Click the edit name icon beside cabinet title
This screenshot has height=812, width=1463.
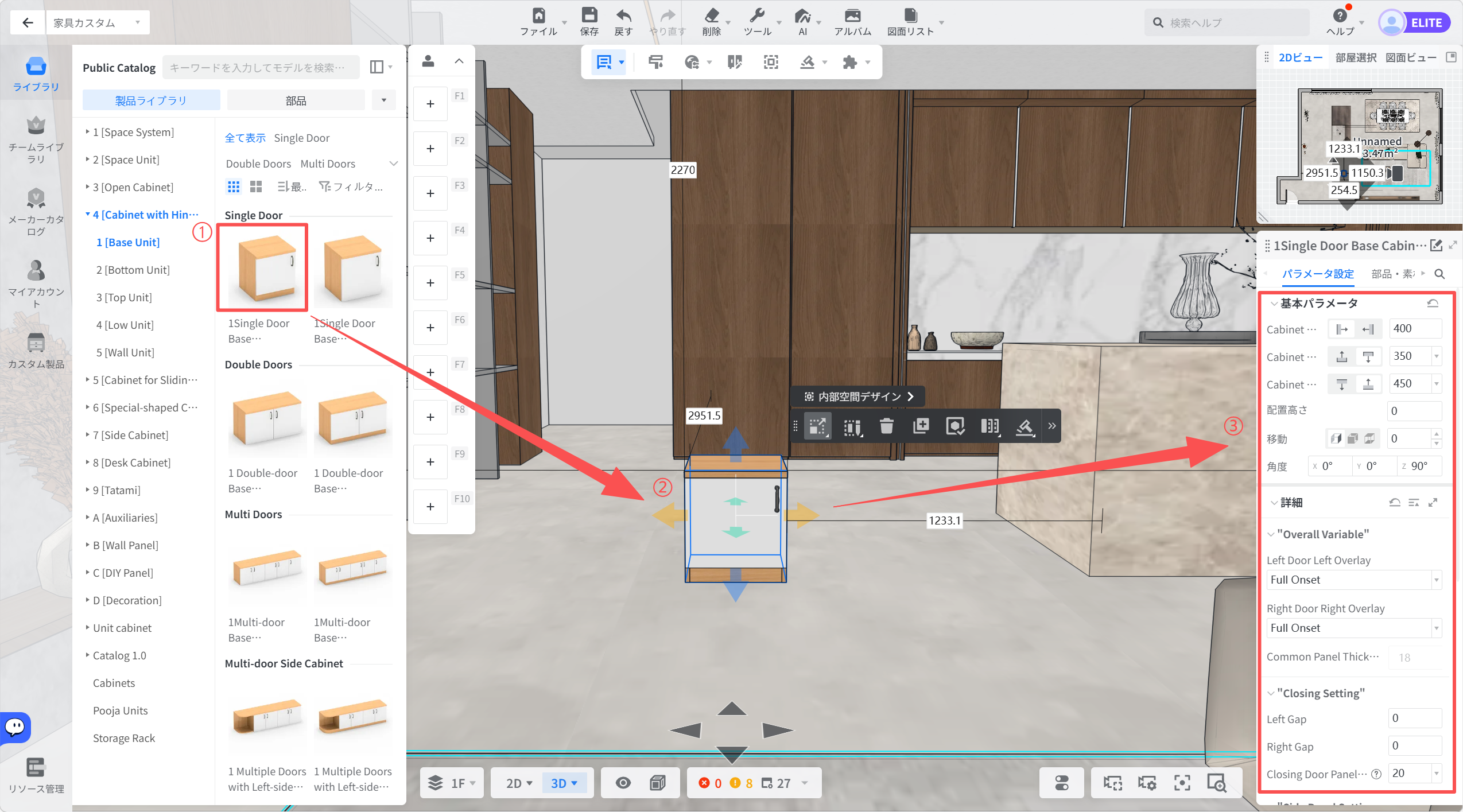[x=1436, y=246]
